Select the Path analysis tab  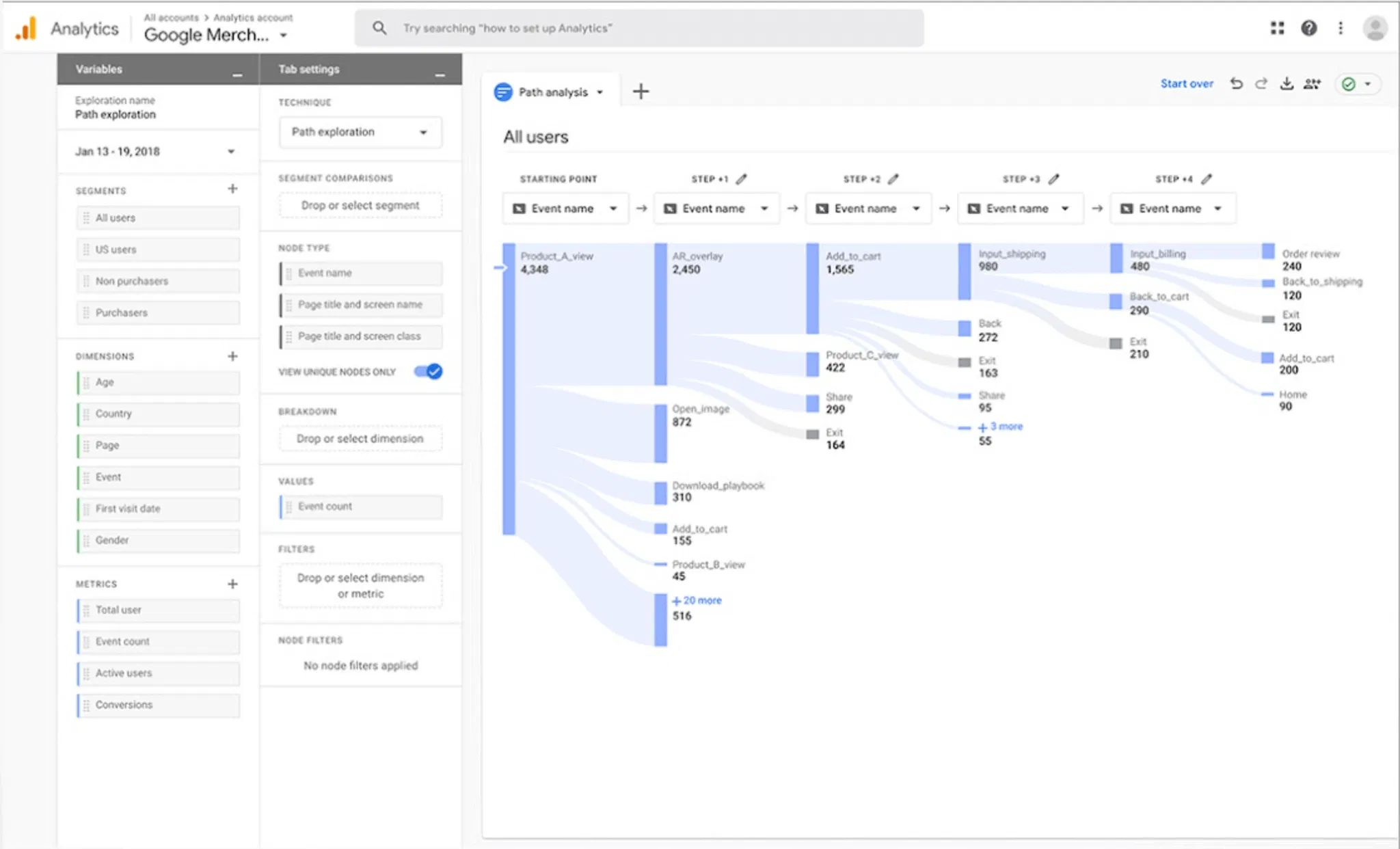coord(552,92)
